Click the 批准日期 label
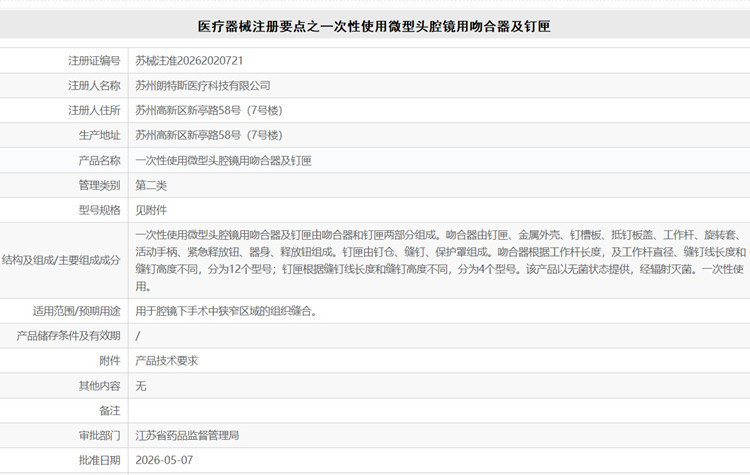Viewport: 750px width, 475px height. pyautogui.click(x=99, y=461)
